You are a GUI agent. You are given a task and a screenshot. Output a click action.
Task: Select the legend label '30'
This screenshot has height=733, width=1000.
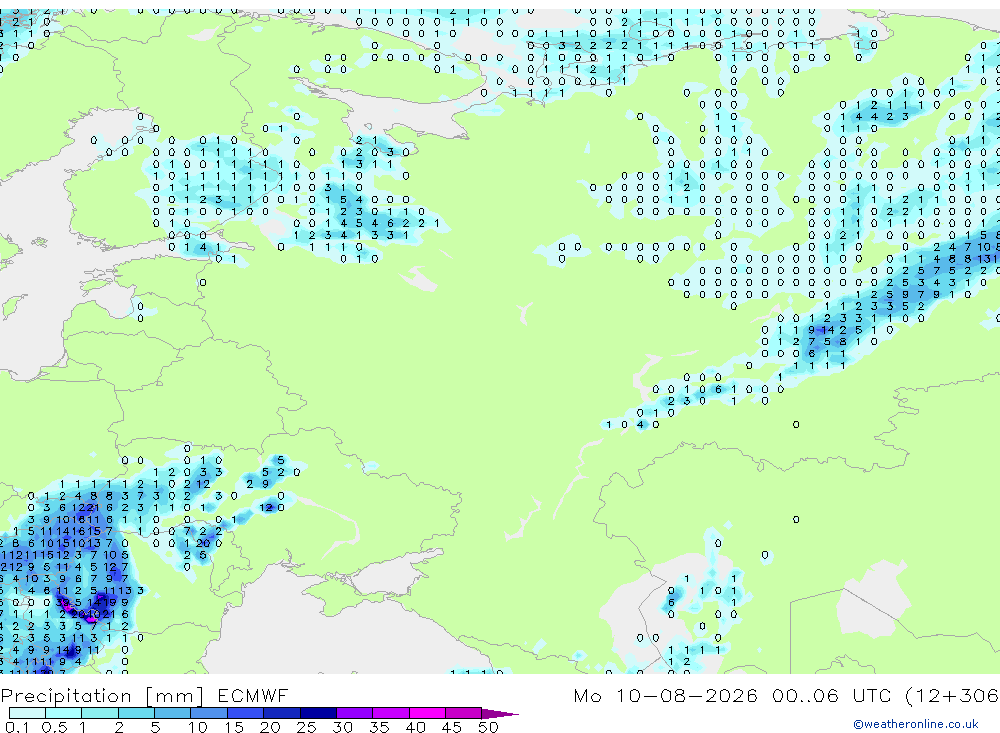[343, 727]
